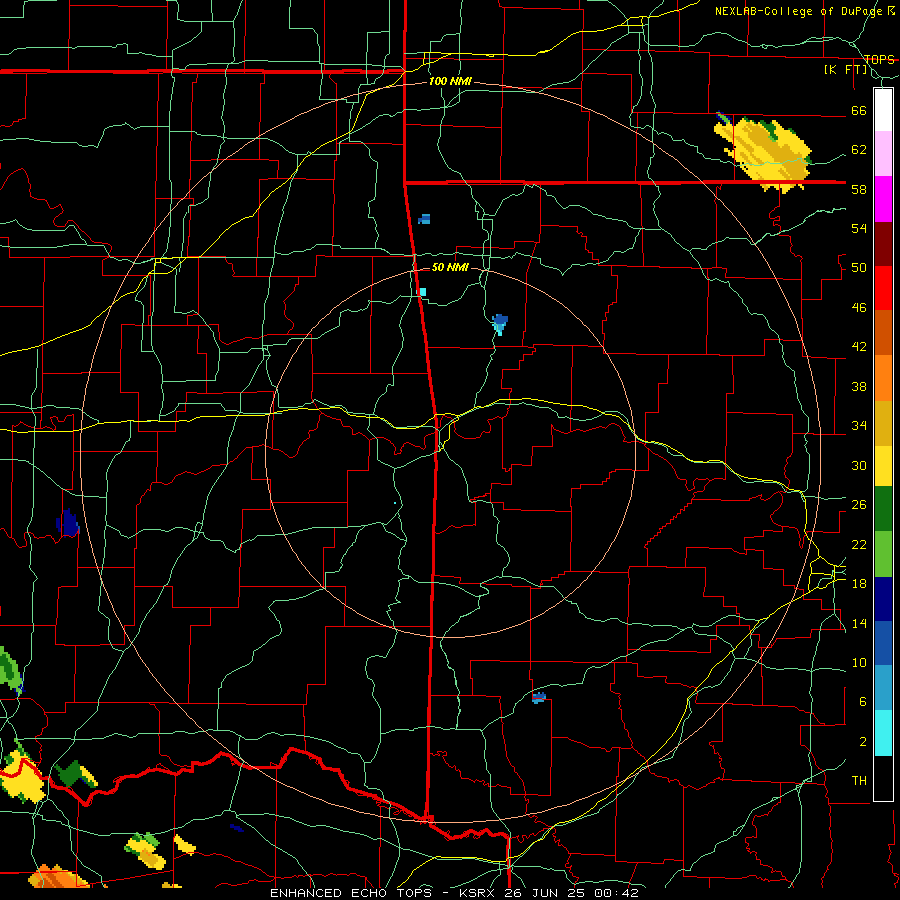Click the navy blue echo on the west side
The image size is (900, 900).
[x=68, y=523]
